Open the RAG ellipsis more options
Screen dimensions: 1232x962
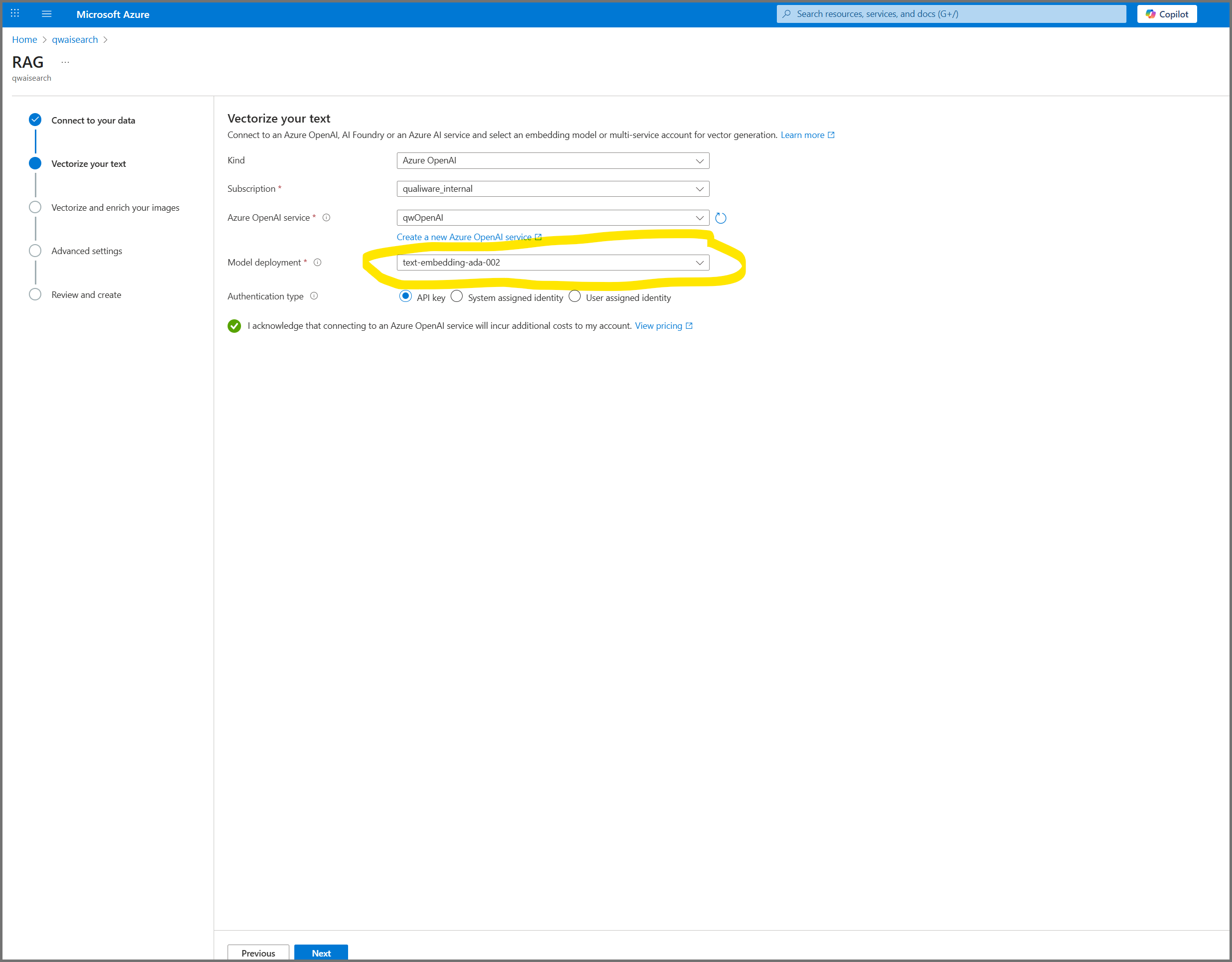pyautogui.click(x=65, y=62)
